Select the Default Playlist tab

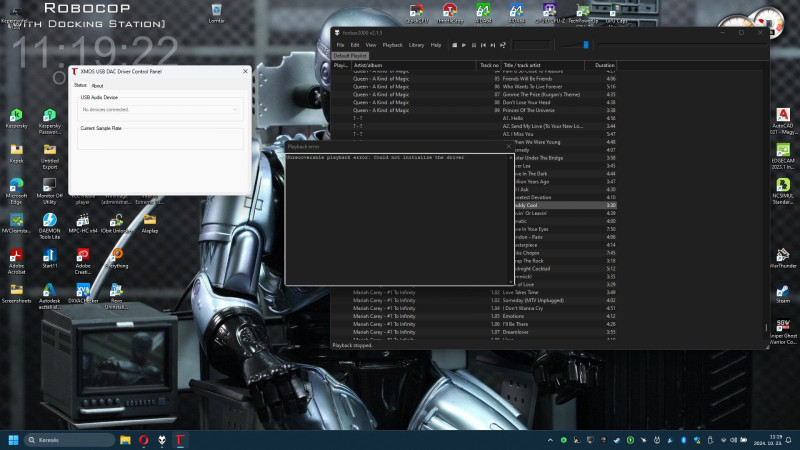(x=350, y=56)
